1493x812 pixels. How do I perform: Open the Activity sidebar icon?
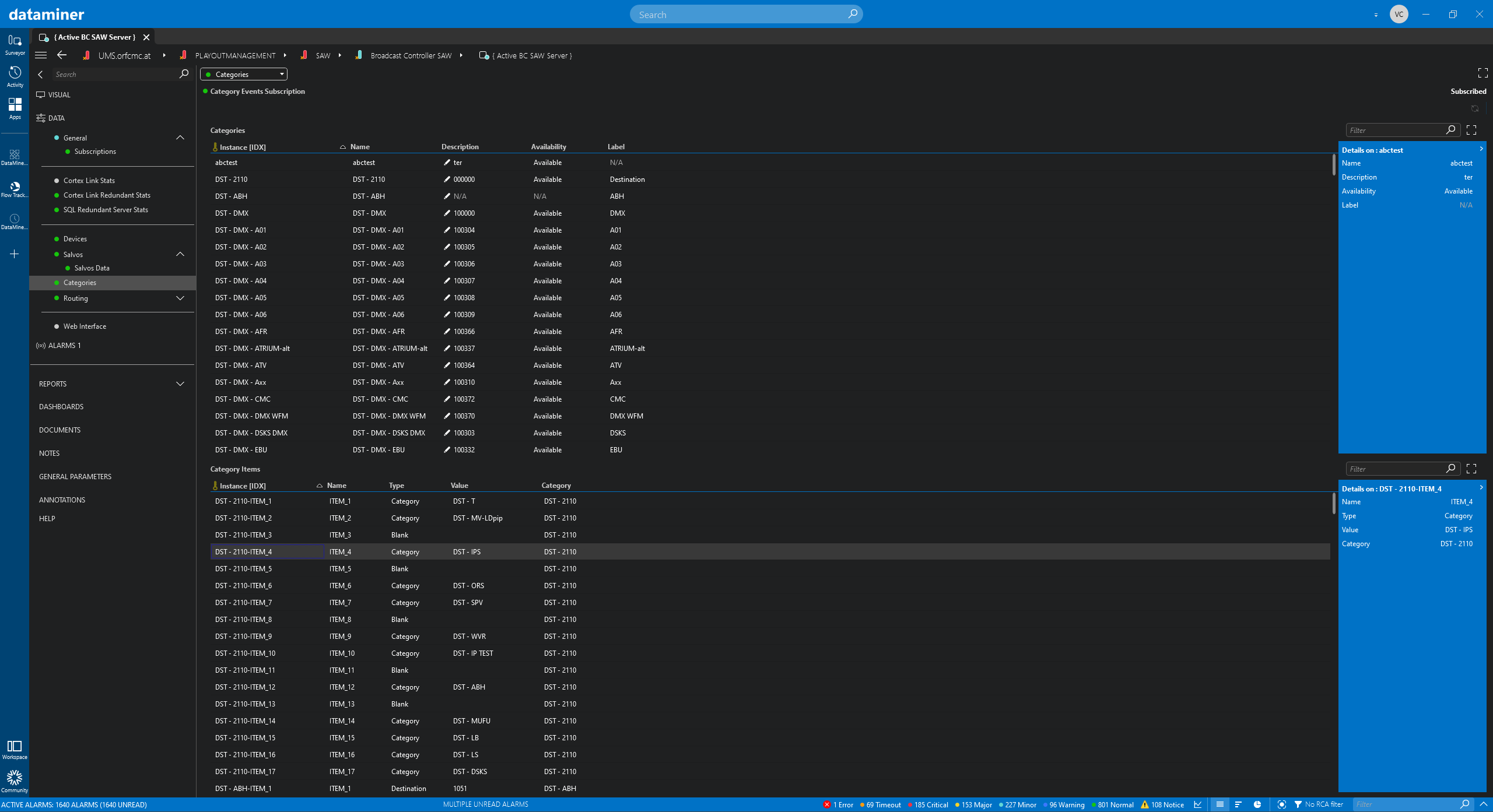click(15, 76)
